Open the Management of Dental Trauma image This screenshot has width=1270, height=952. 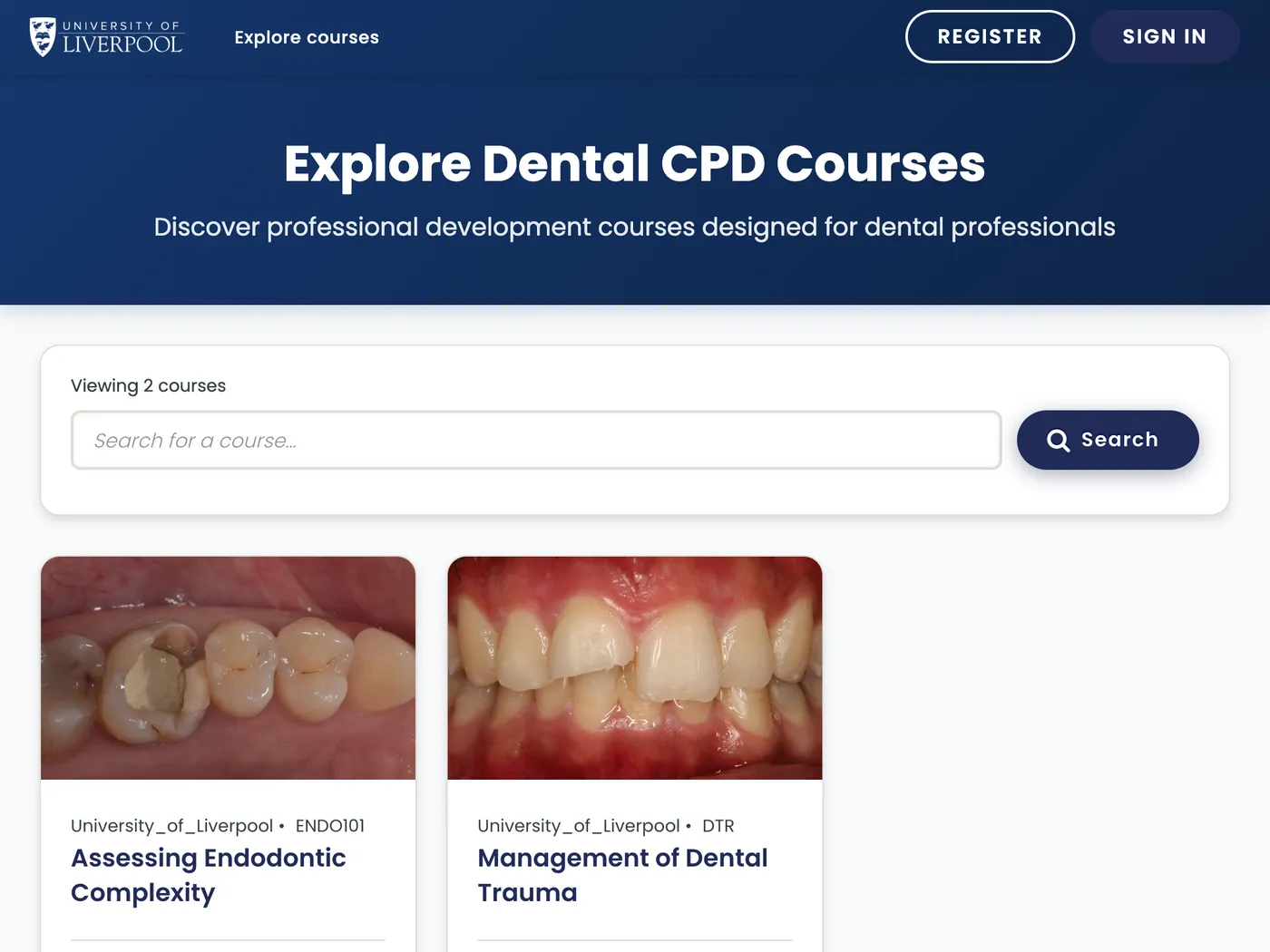[635, 668]
